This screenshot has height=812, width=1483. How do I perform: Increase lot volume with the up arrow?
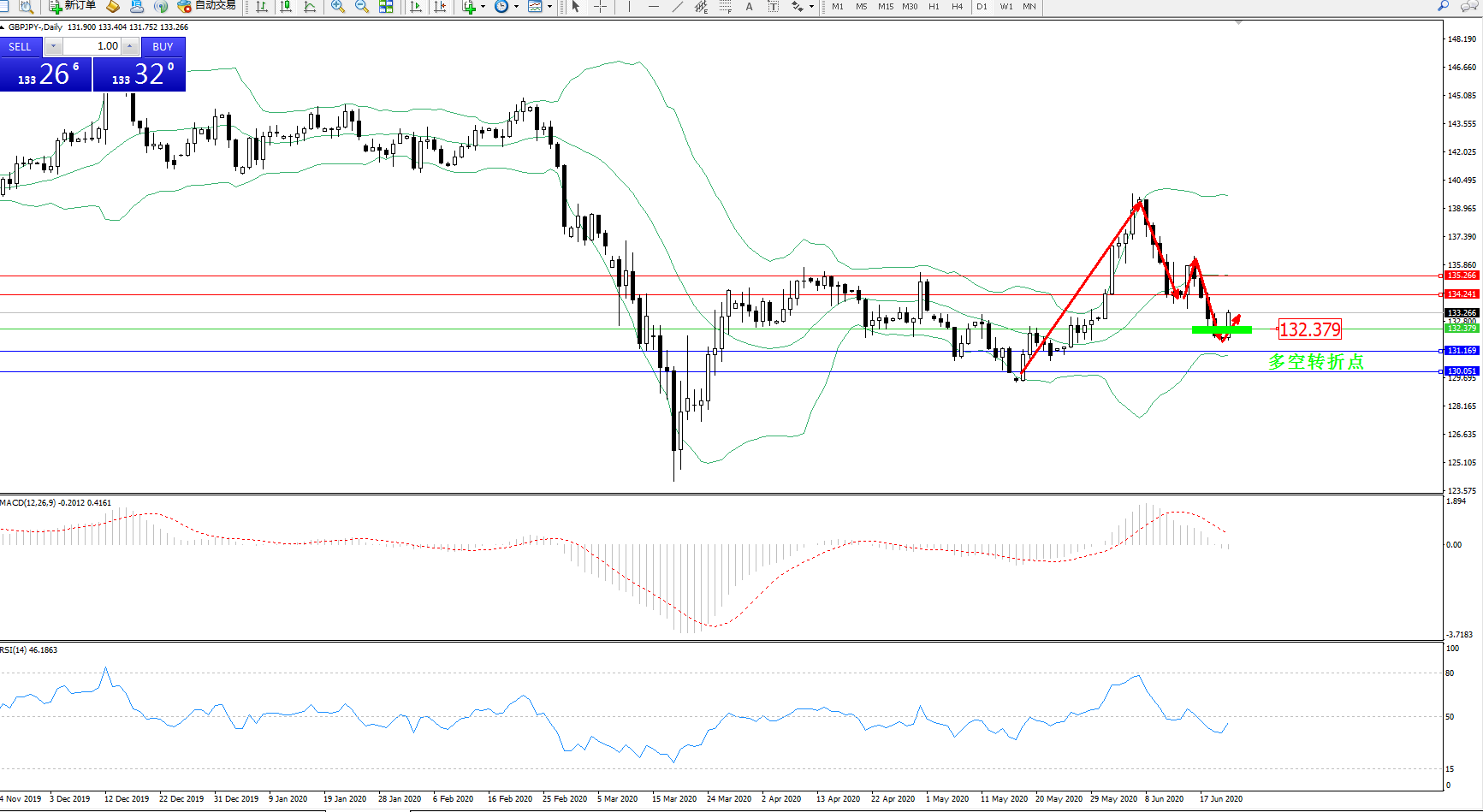[129, 46]
